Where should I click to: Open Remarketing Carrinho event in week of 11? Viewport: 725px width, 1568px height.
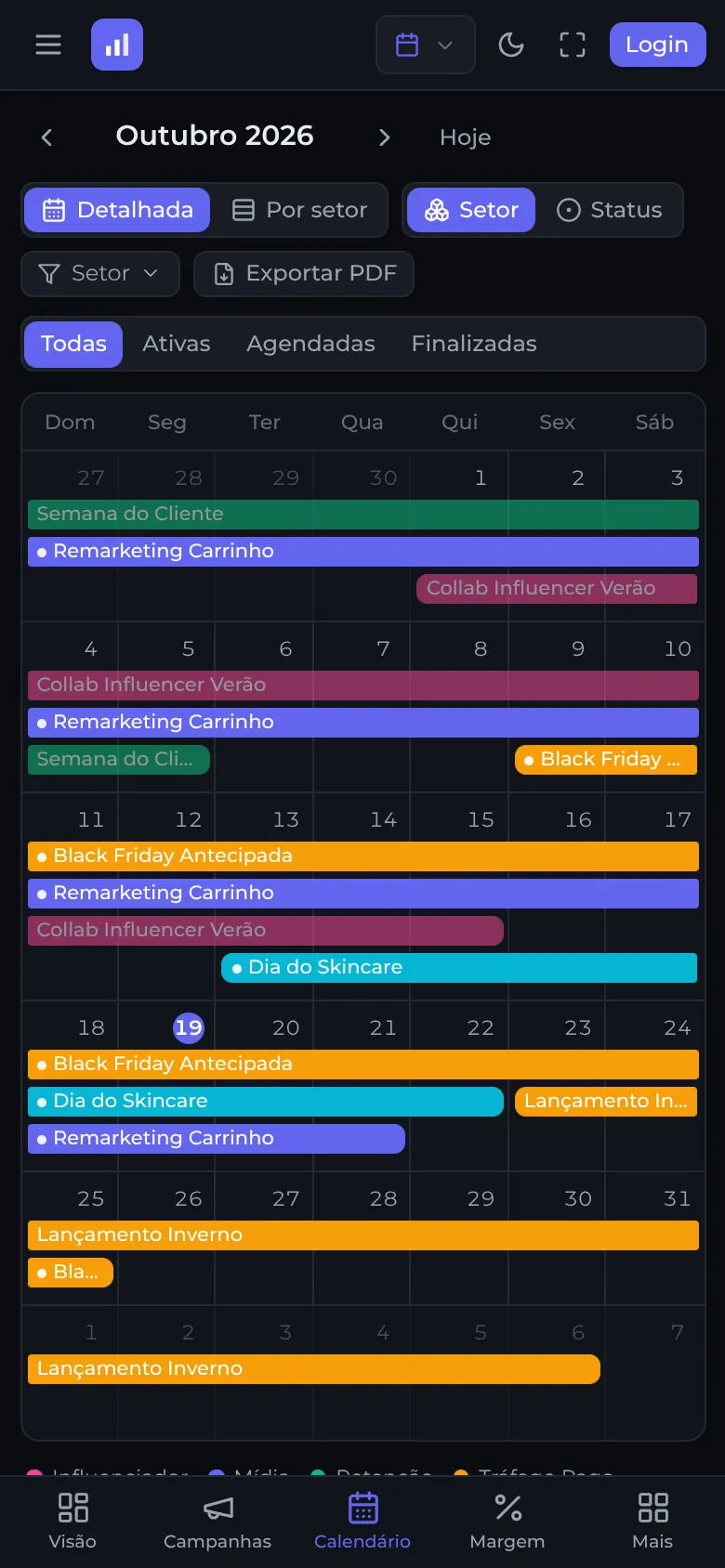(x=363, y=893)
